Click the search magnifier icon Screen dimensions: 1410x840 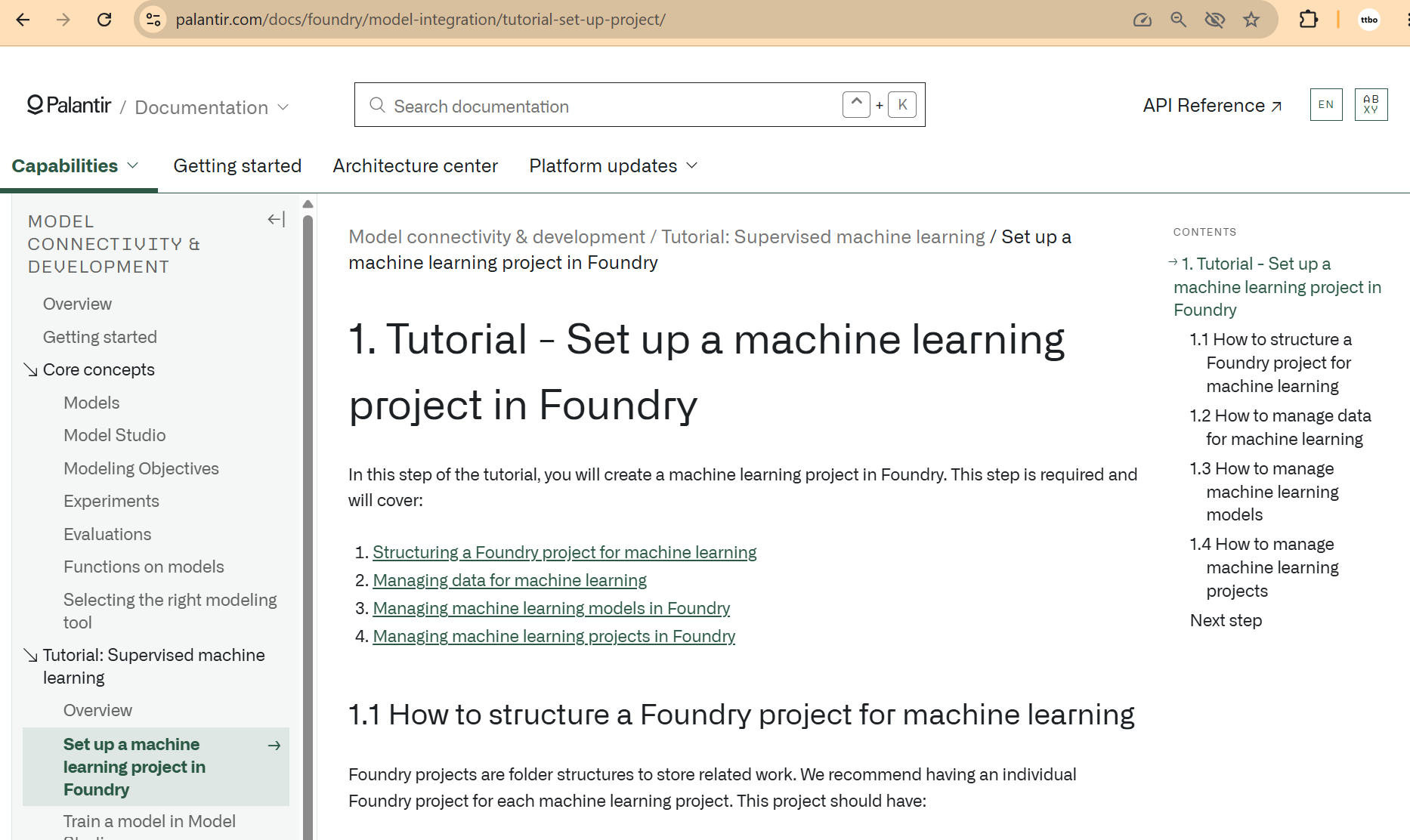click(x=377, y=105)
